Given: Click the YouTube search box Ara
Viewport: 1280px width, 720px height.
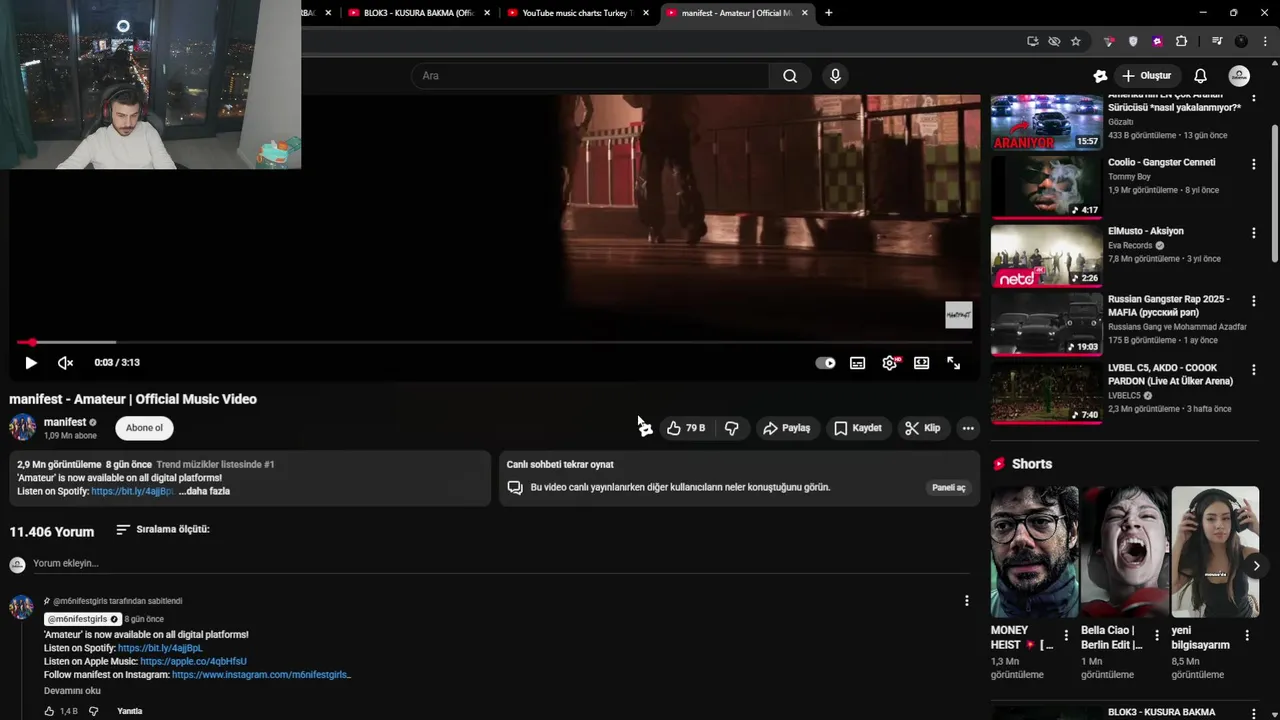Looking at the screenshot, I should click(x=590, y=76).
